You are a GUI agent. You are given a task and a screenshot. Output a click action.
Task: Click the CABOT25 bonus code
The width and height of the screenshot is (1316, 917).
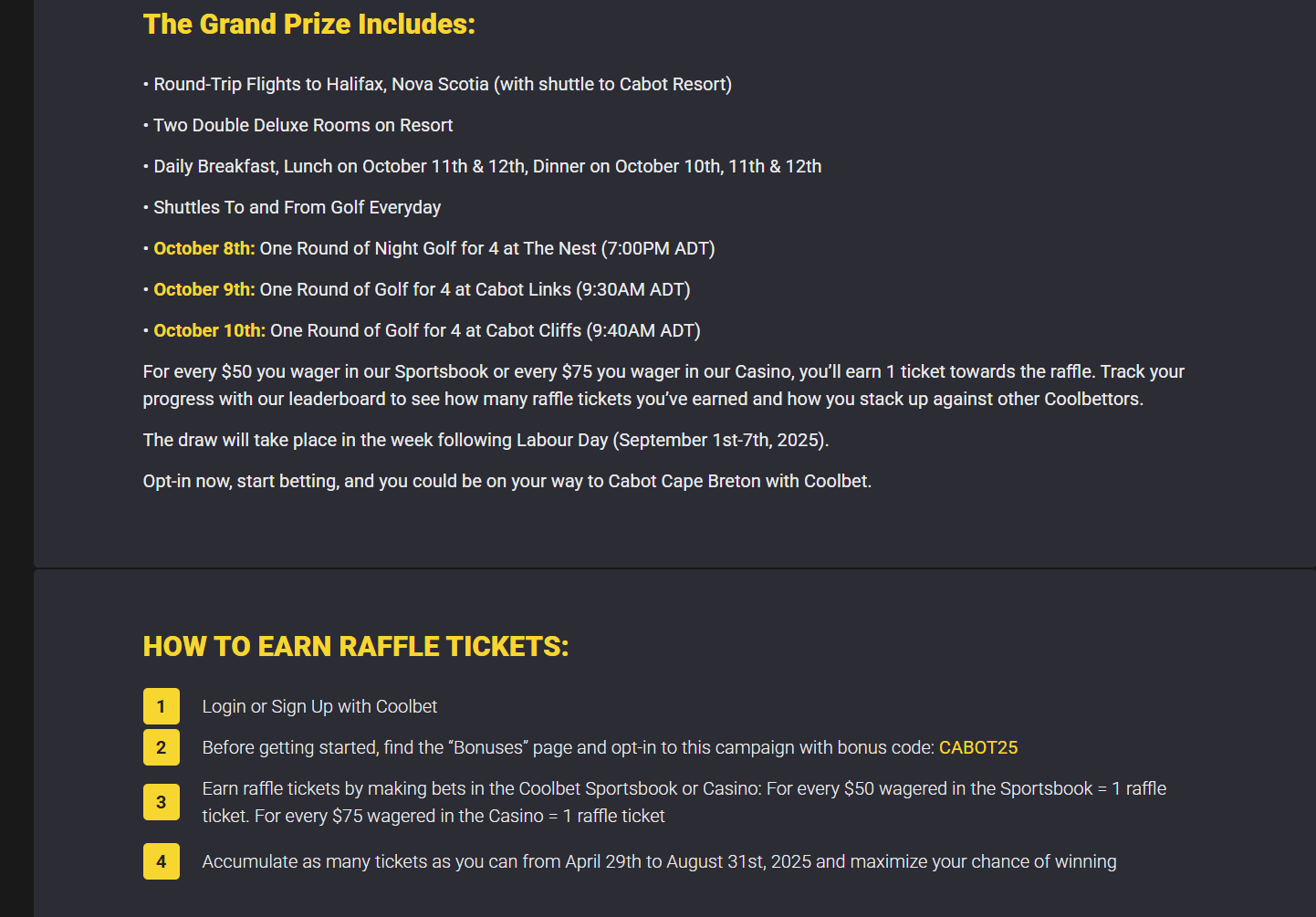[x=977, y=747]
